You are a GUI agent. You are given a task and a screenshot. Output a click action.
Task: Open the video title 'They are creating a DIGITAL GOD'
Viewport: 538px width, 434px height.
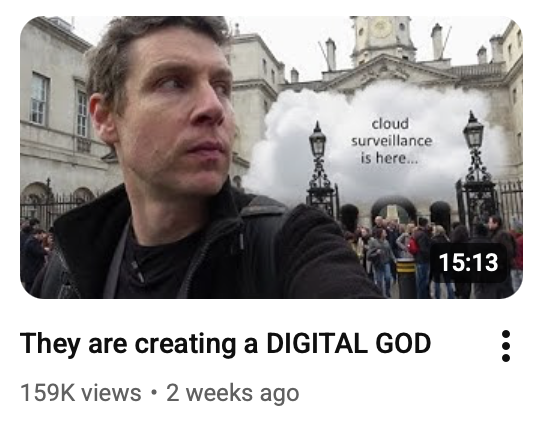pos(225,344)
